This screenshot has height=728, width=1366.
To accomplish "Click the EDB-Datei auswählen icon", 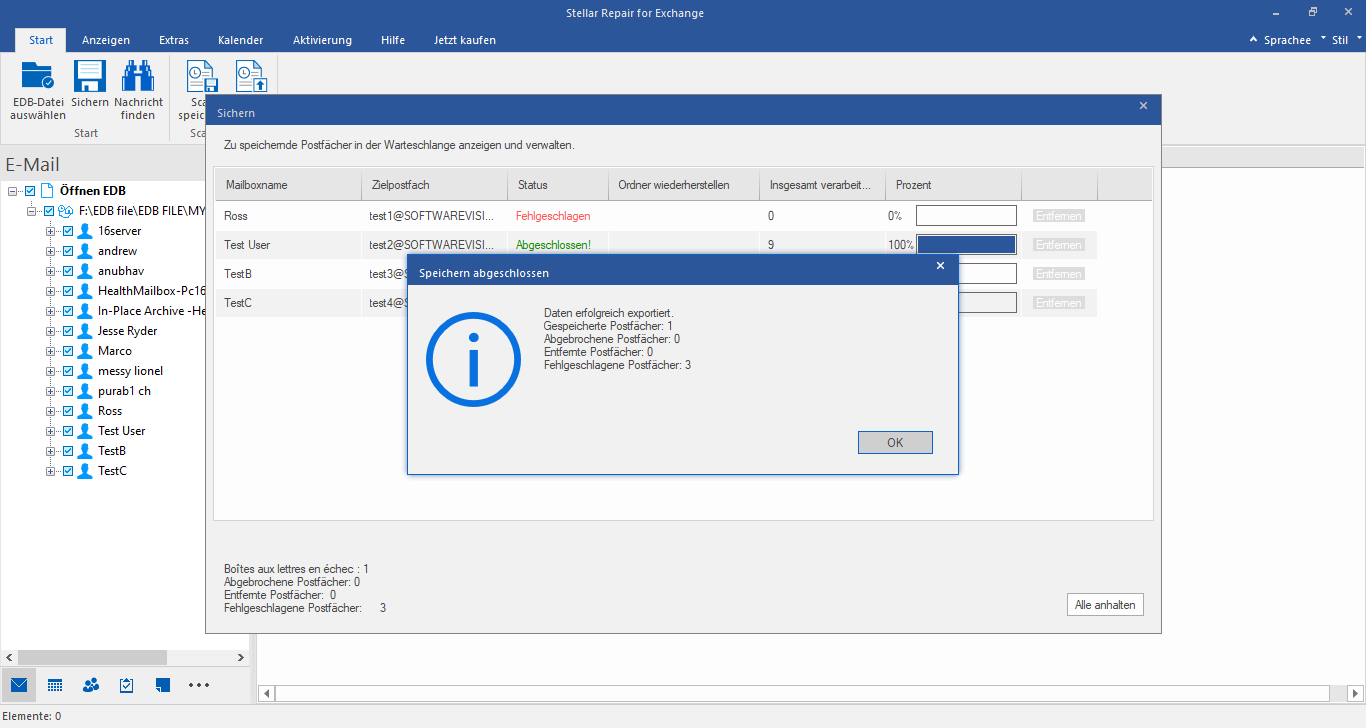I will click(x=38, y=77).
